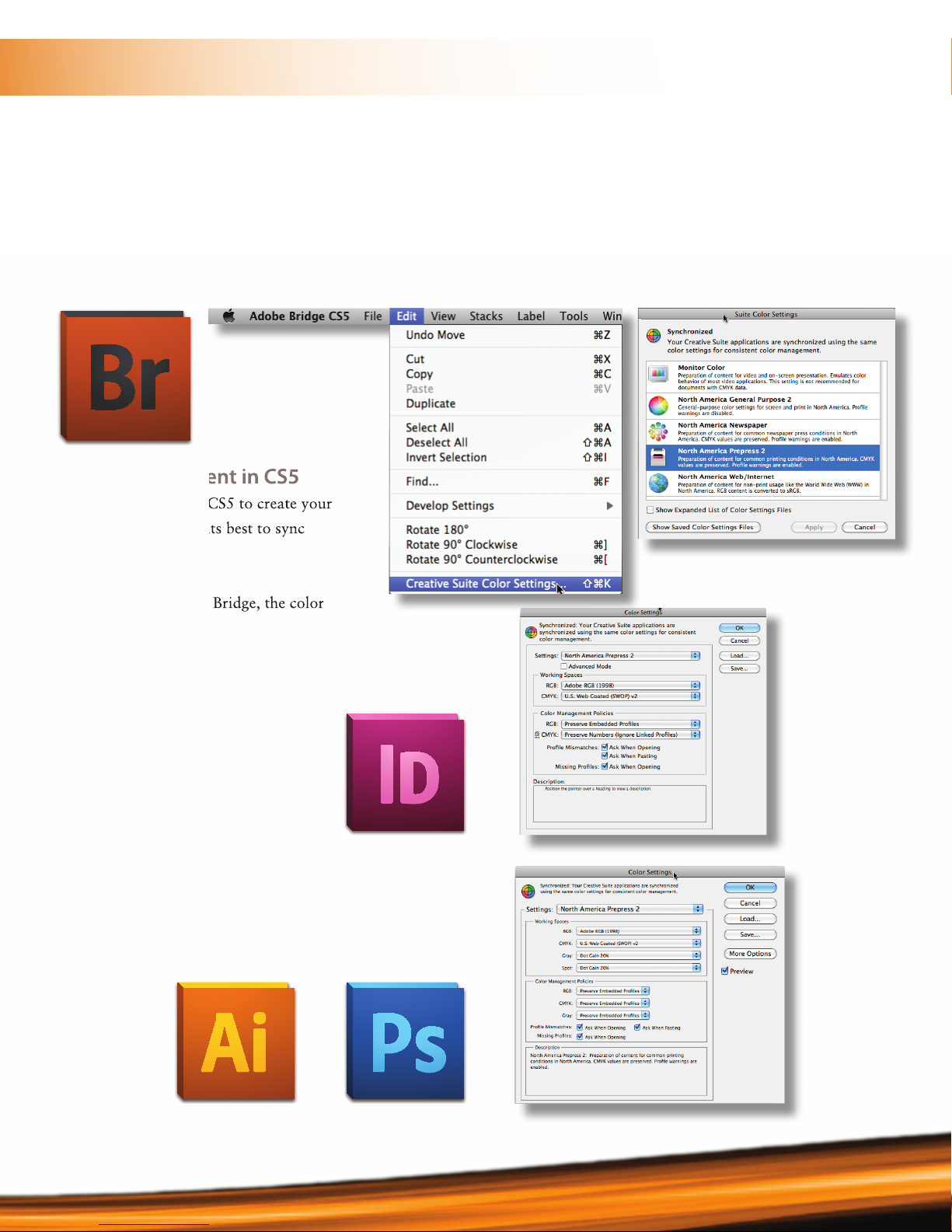Choose Duplicate from the Edit menu
952x1232 pixels.
pos(506,404)
